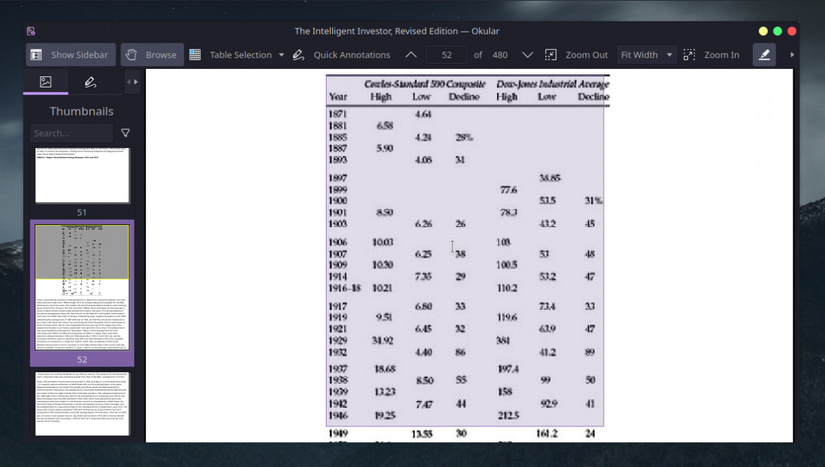This screenshot has height=467, width=825.
Task: Activate the Table Selection tool
Action: (230, 55)
